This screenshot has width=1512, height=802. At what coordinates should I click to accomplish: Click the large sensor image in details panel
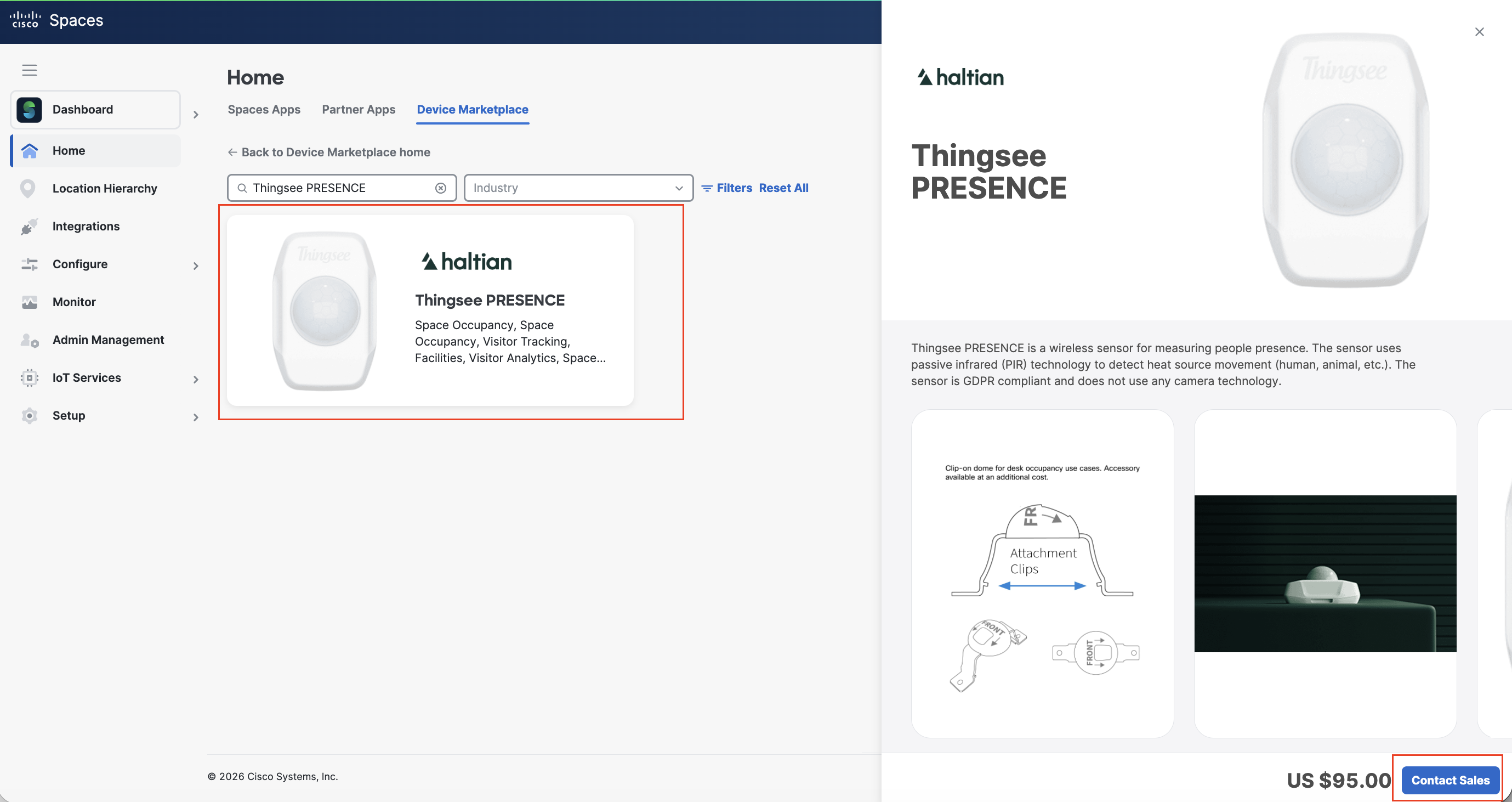point(1346,160)
